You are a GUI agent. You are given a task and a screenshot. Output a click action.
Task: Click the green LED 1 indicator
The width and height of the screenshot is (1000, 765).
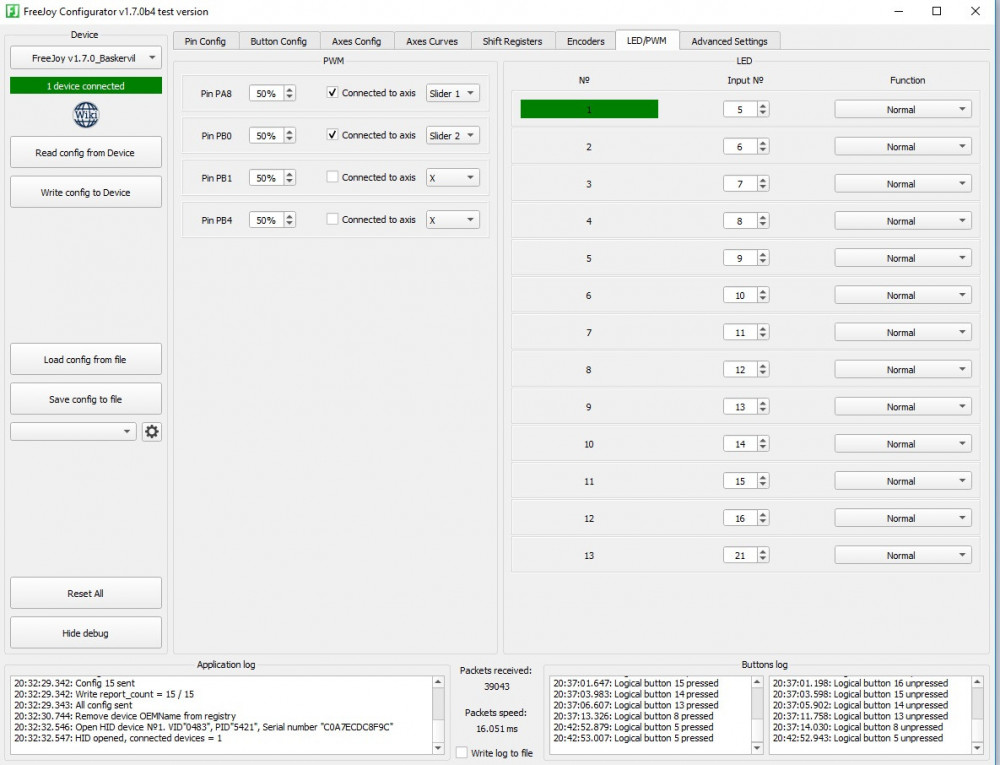[x=589, y=109]
